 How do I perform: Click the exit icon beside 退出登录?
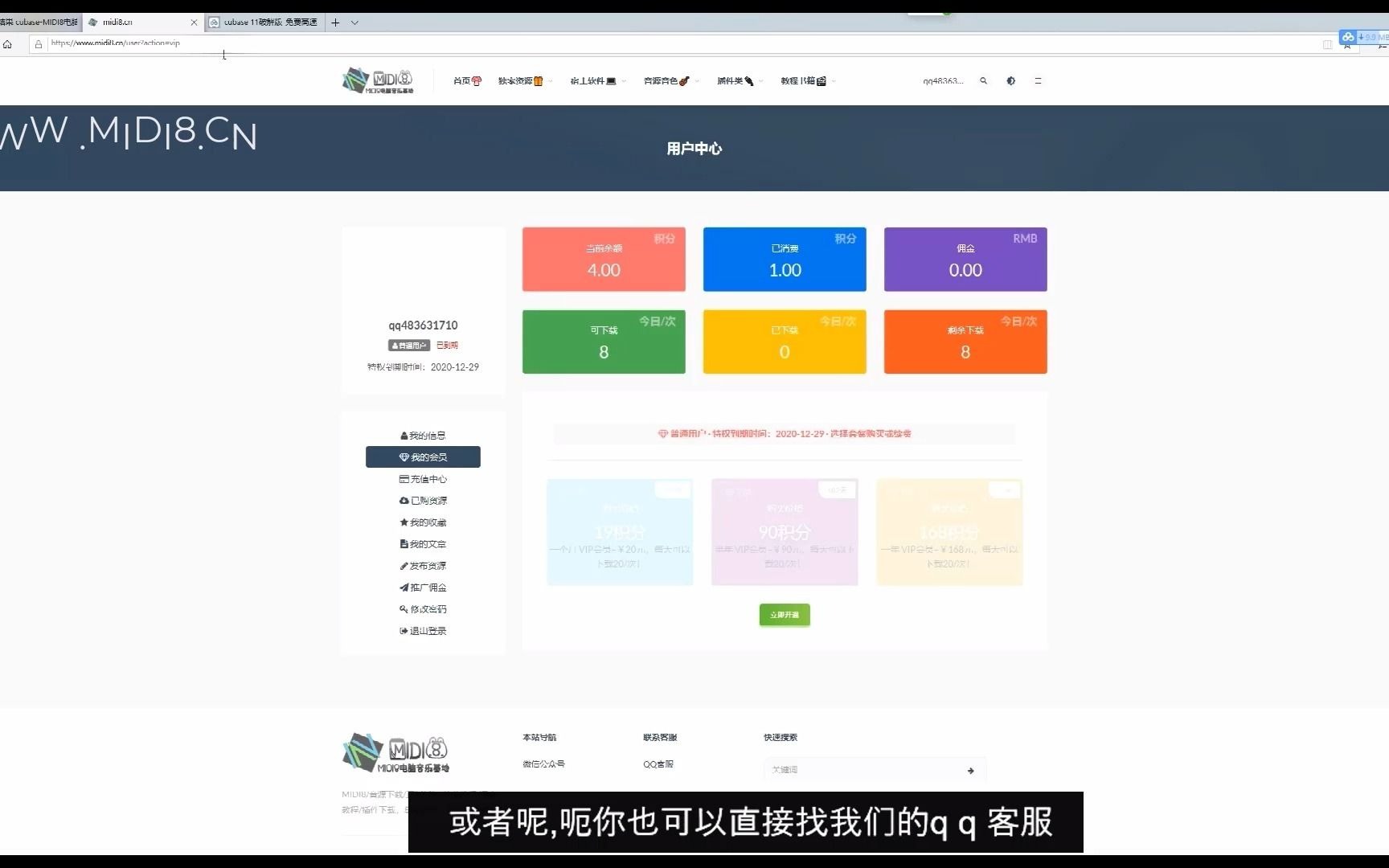point(404,631)
